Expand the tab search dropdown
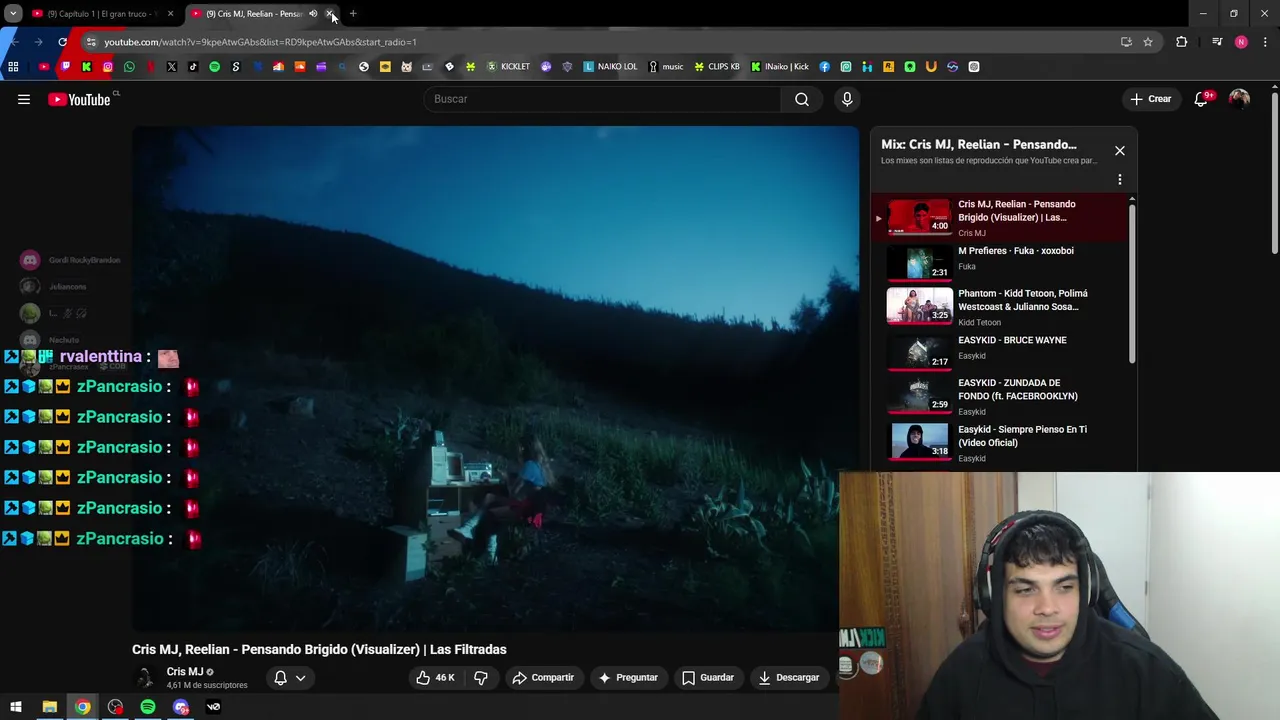 tap(13, 14)
